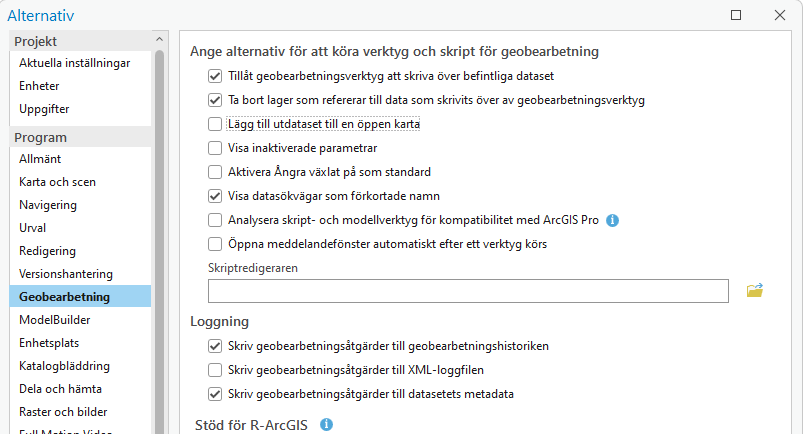Select Dela och hämta category
This screenshot has width=803, height=434.
(60, 389)
